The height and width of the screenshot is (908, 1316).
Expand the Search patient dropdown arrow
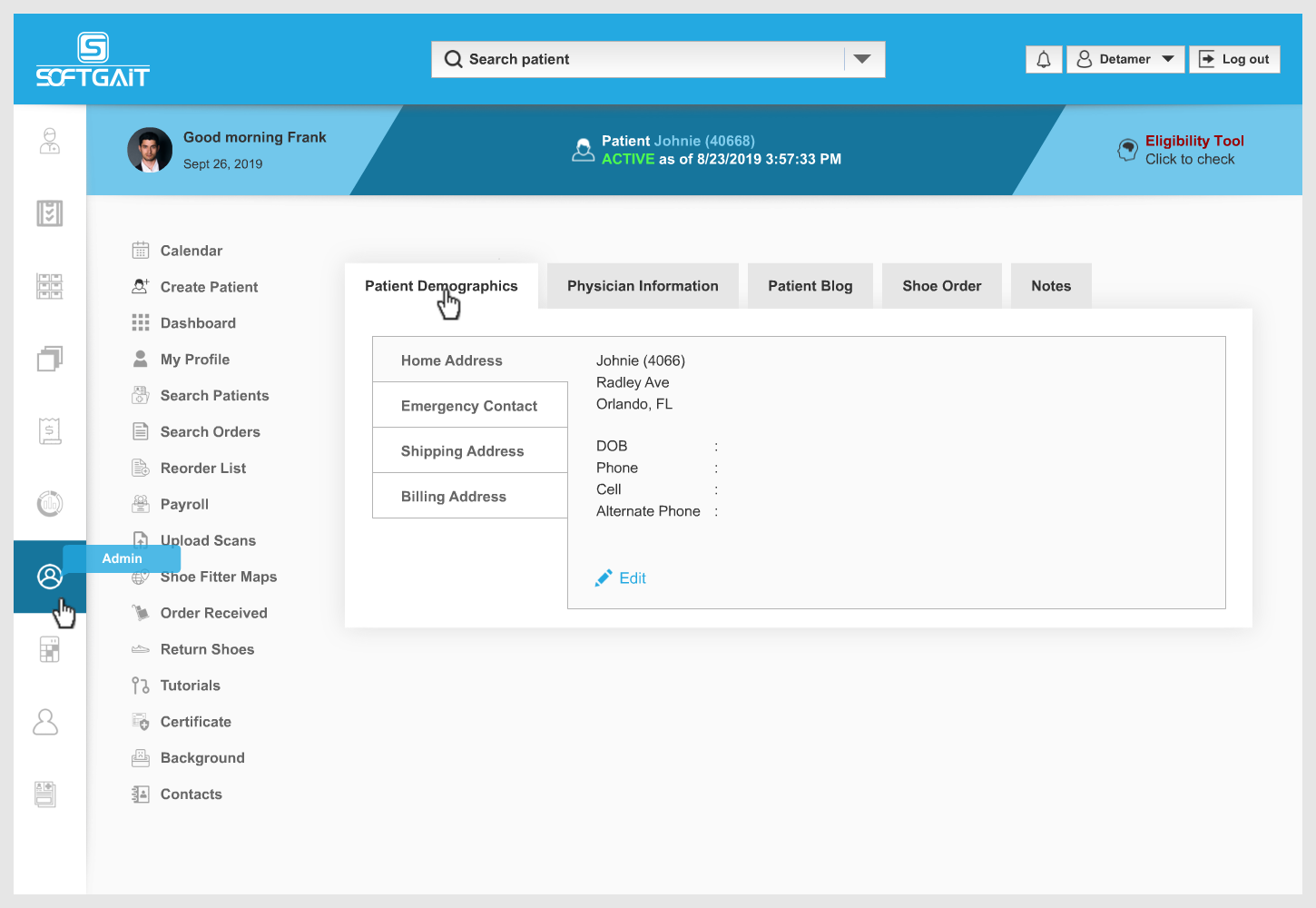(862, 59)
